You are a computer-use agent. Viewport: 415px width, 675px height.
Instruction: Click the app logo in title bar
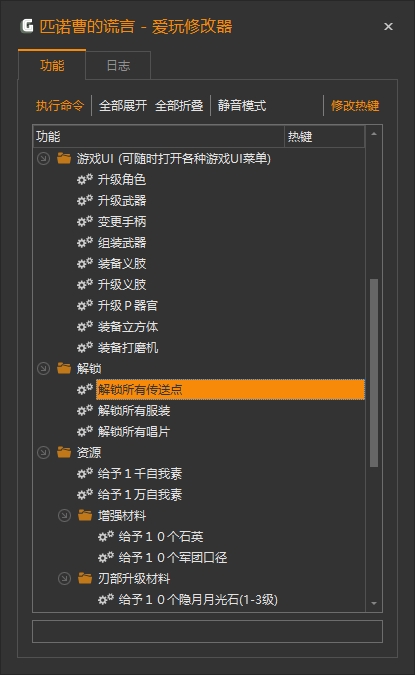[27, 26]
